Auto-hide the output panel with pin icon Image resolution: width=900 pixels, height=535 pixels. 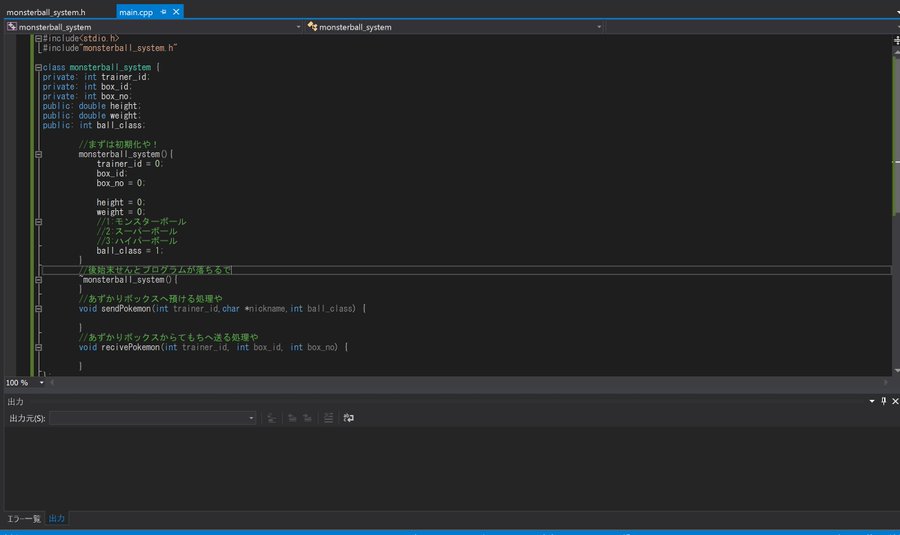point(883,401)
